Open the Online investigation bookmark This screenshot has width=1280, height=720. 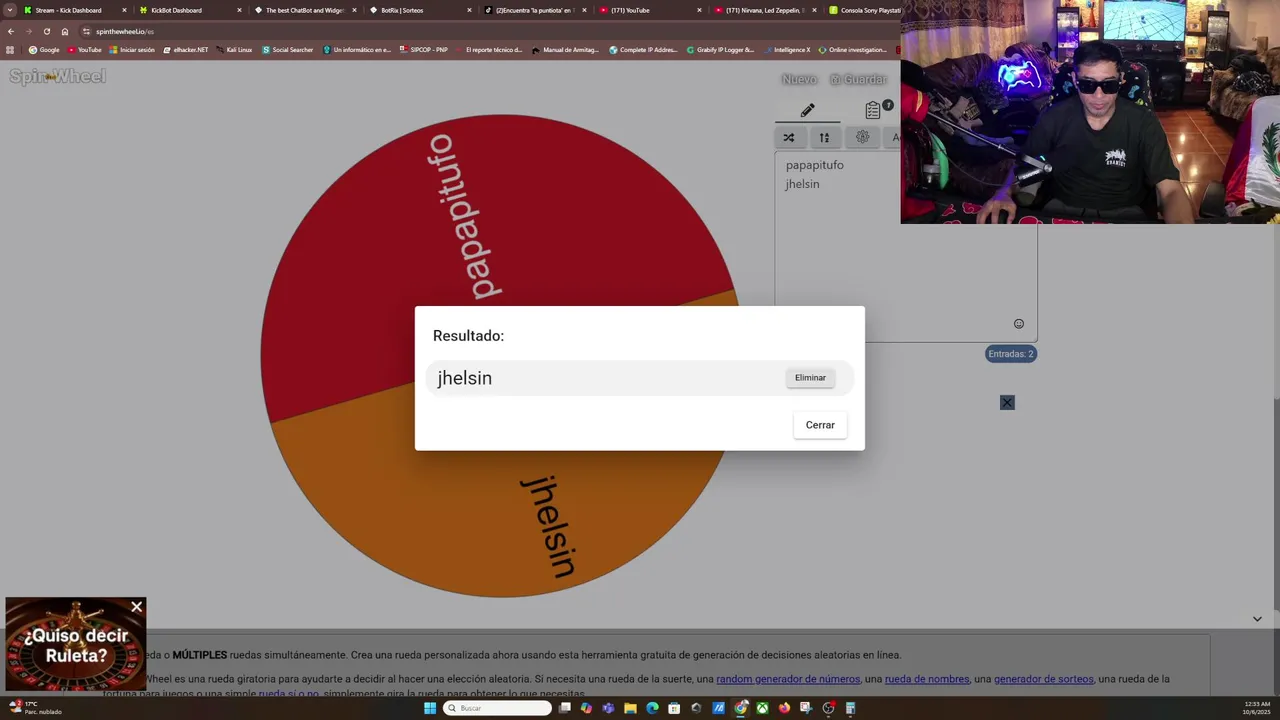tap(853, 50)
